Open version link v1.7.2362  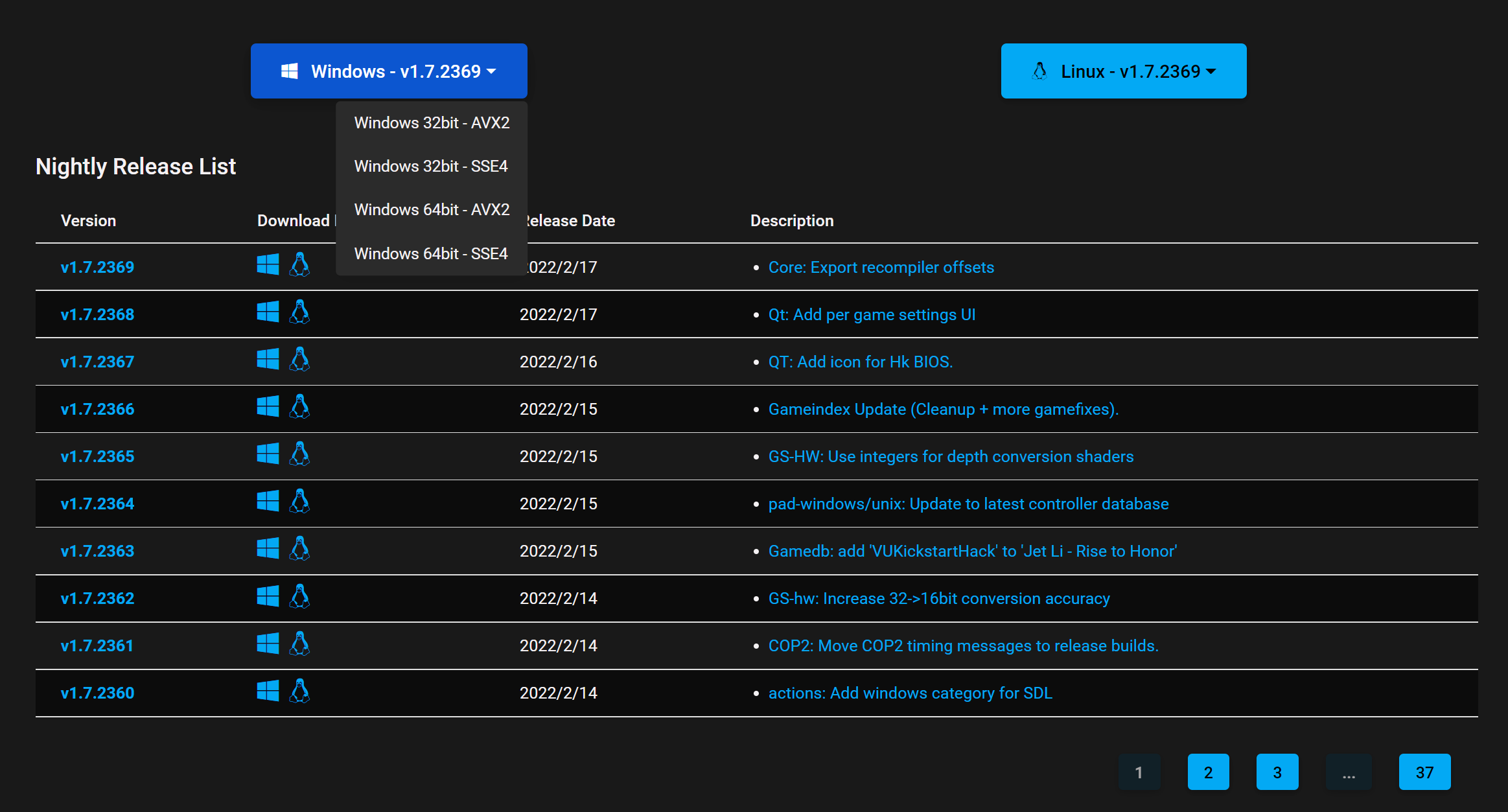(x=97, y=598)
